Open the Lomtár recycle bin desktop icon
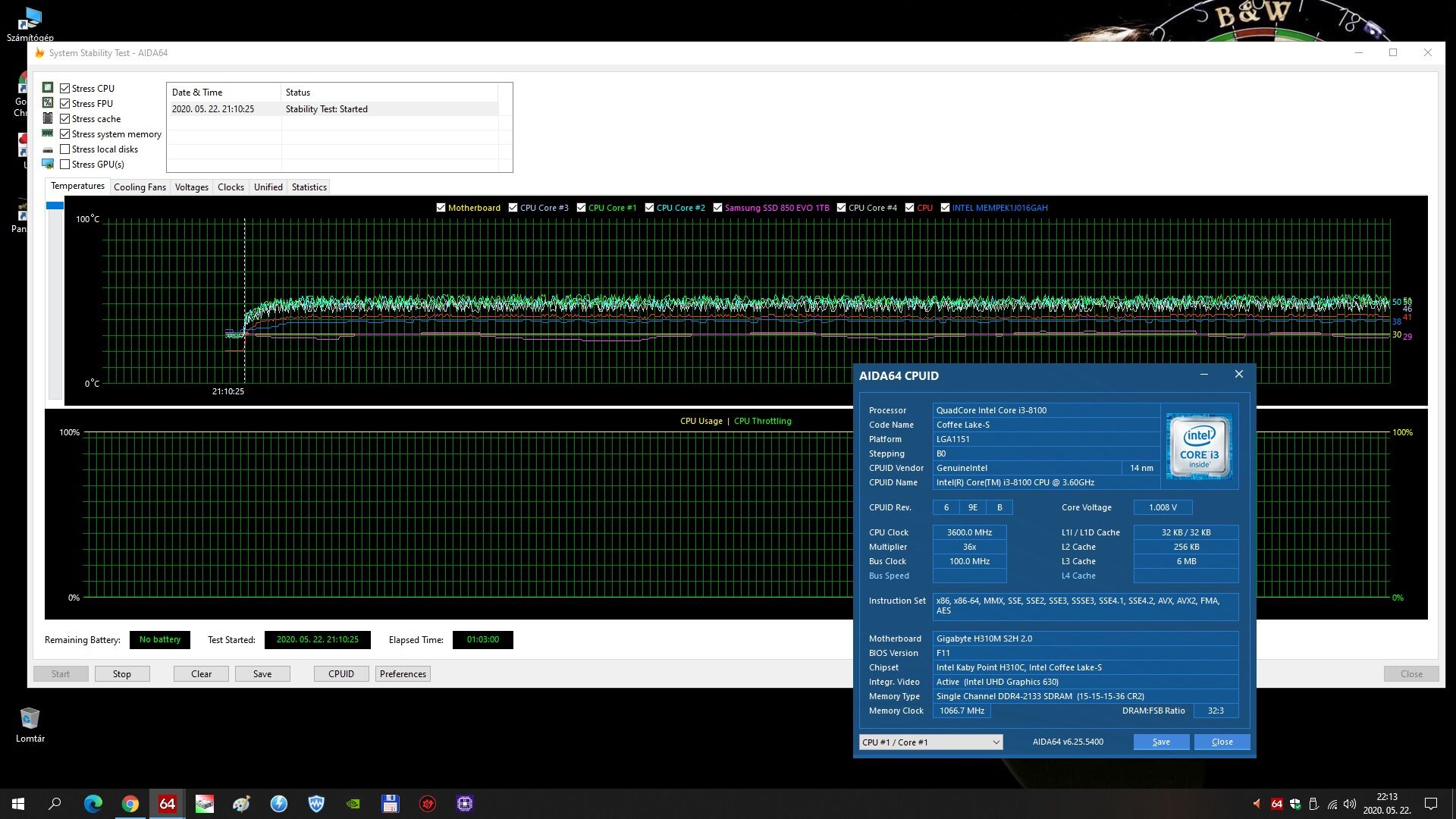The image size is (1456, 819). pyautogui.click(x=30, y=719)
